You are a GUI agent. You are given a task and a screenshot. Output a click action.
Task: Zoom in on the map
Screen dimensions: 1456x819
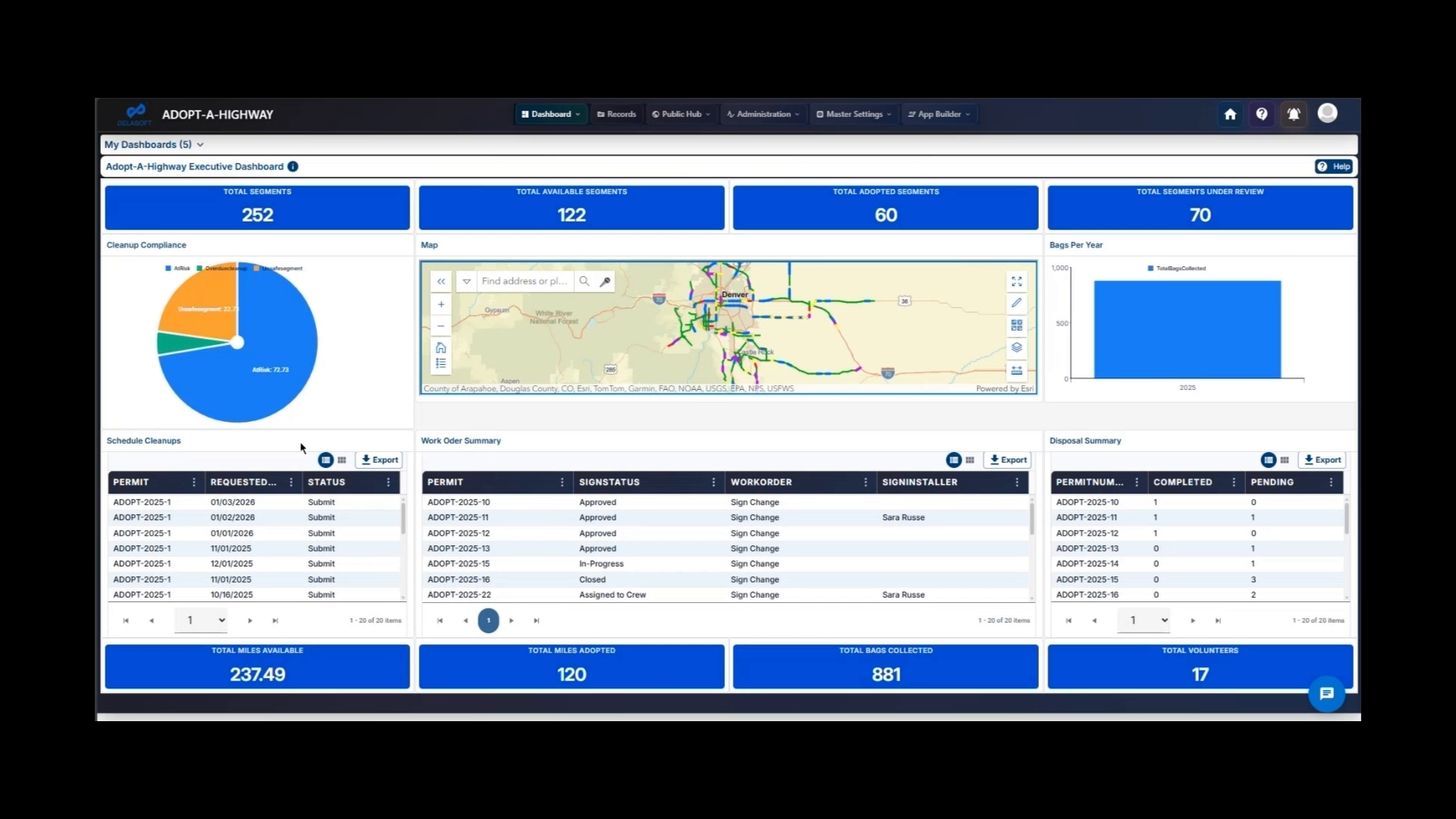click(x=441, y=304)
